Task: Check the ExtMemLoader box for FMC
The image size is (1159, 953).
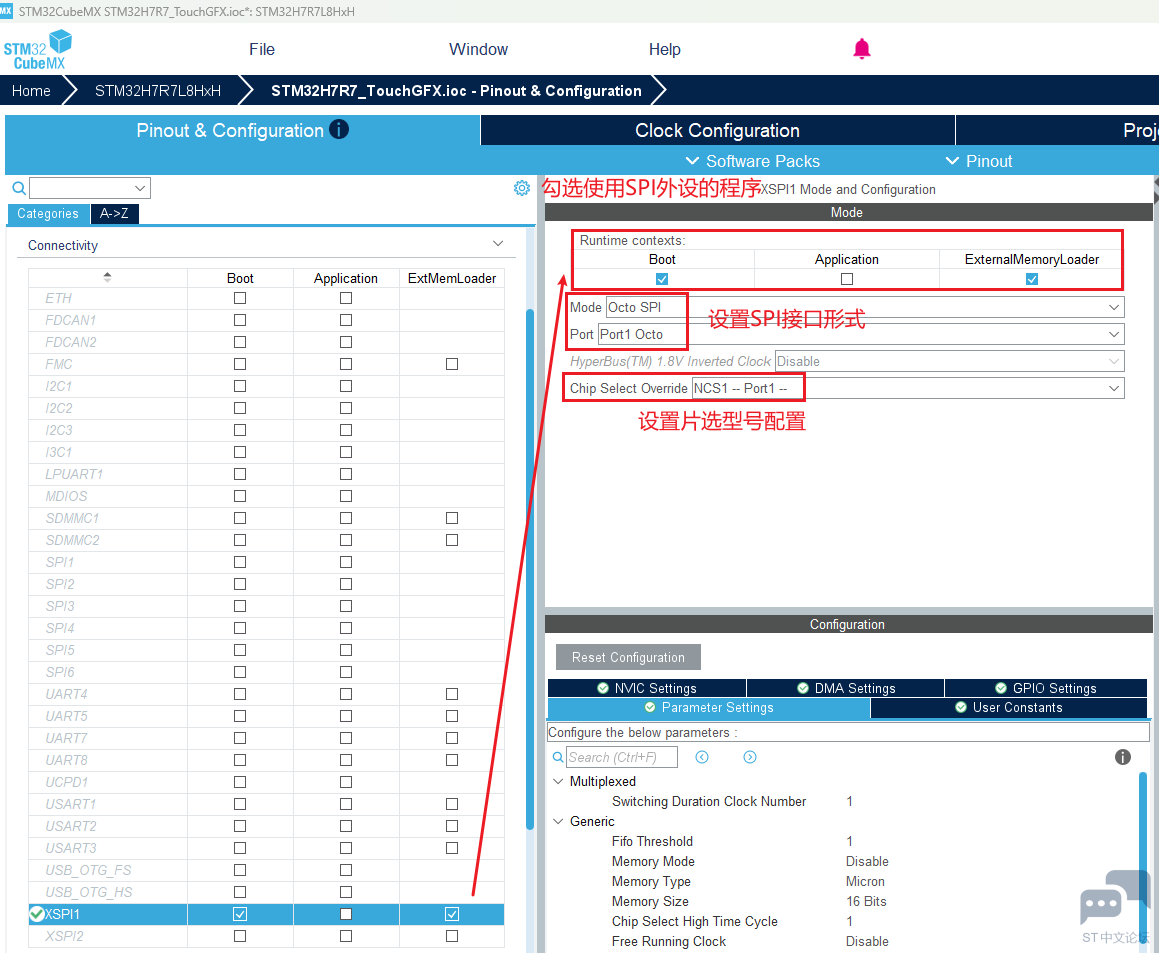Action: point(452,364)
